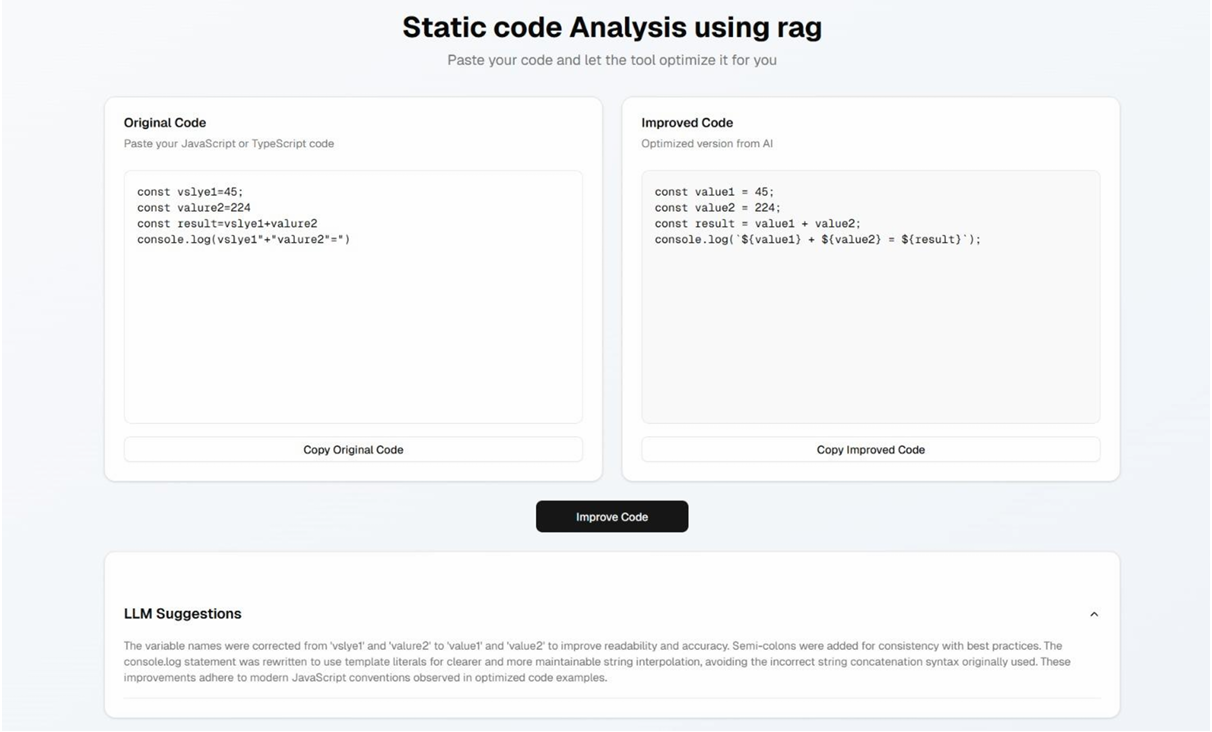Image resolution: width=1212 pixels, height=732 pixels.
Task: Click the 'Static code Analysis using rag' heading
Action: click(612, 27)
